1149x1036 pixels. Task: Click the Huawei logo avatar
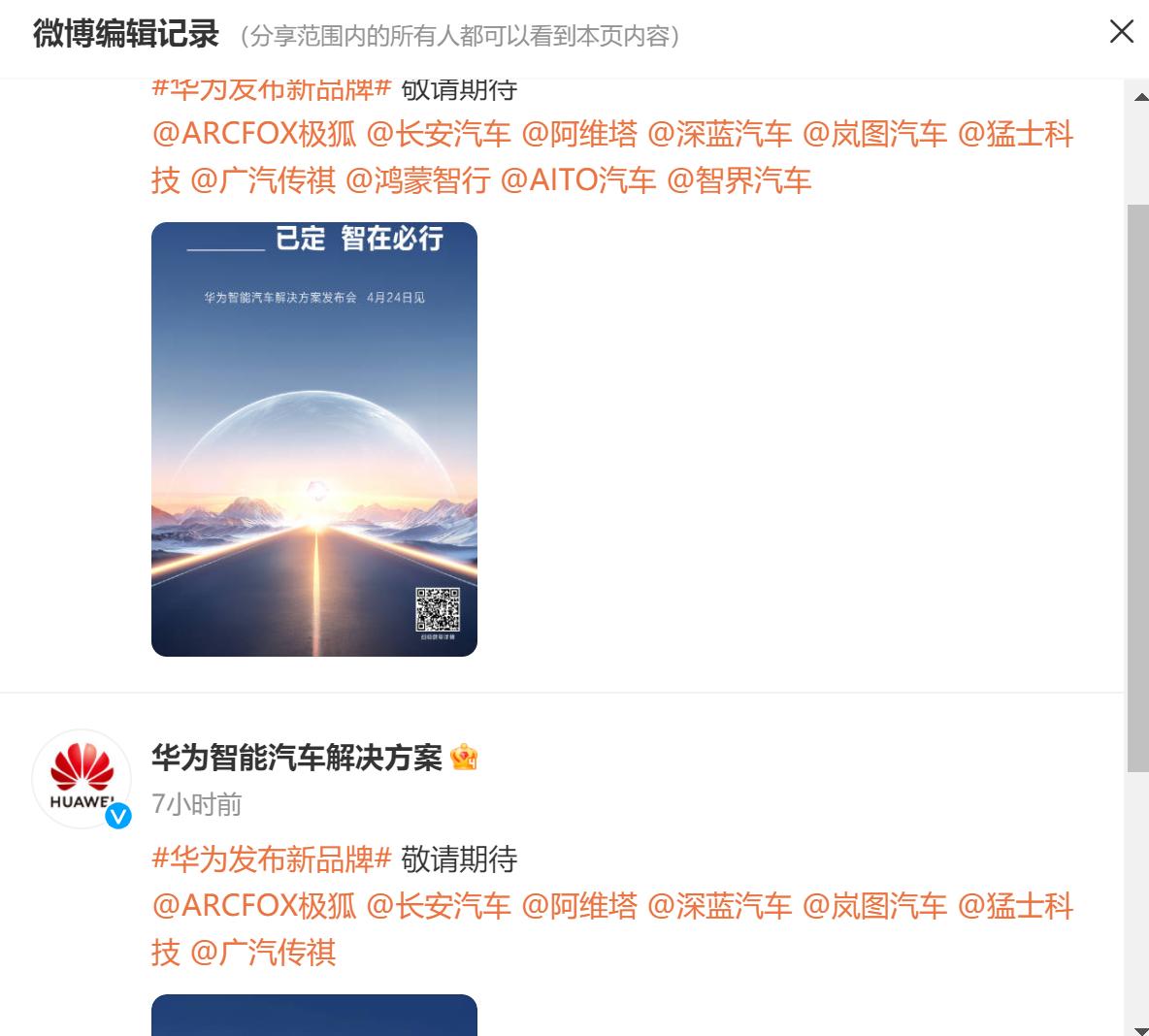pyautogui.click(x=82, y=778)
